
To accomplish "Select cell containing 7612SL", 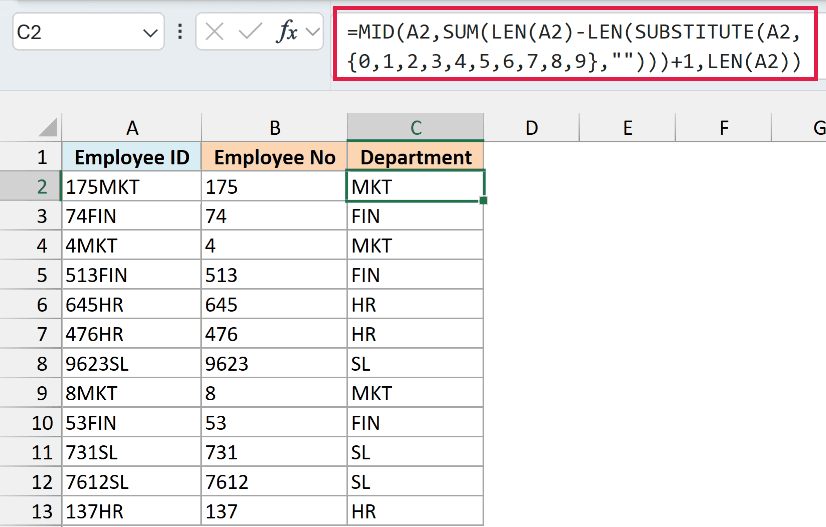I will (132, 482).
